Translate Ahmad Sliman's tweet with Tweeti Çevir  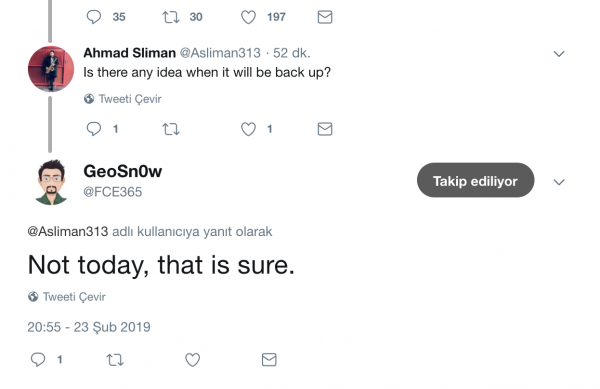coord(122,99)
